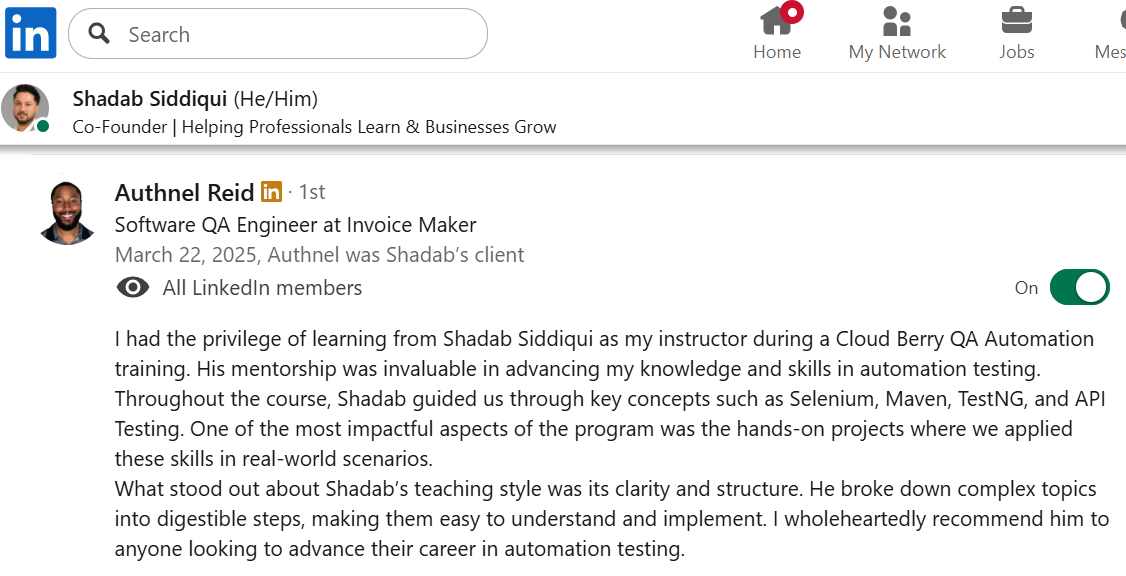
Task: Click the red notification badge on Home
Action: click(x=792, y=13)
